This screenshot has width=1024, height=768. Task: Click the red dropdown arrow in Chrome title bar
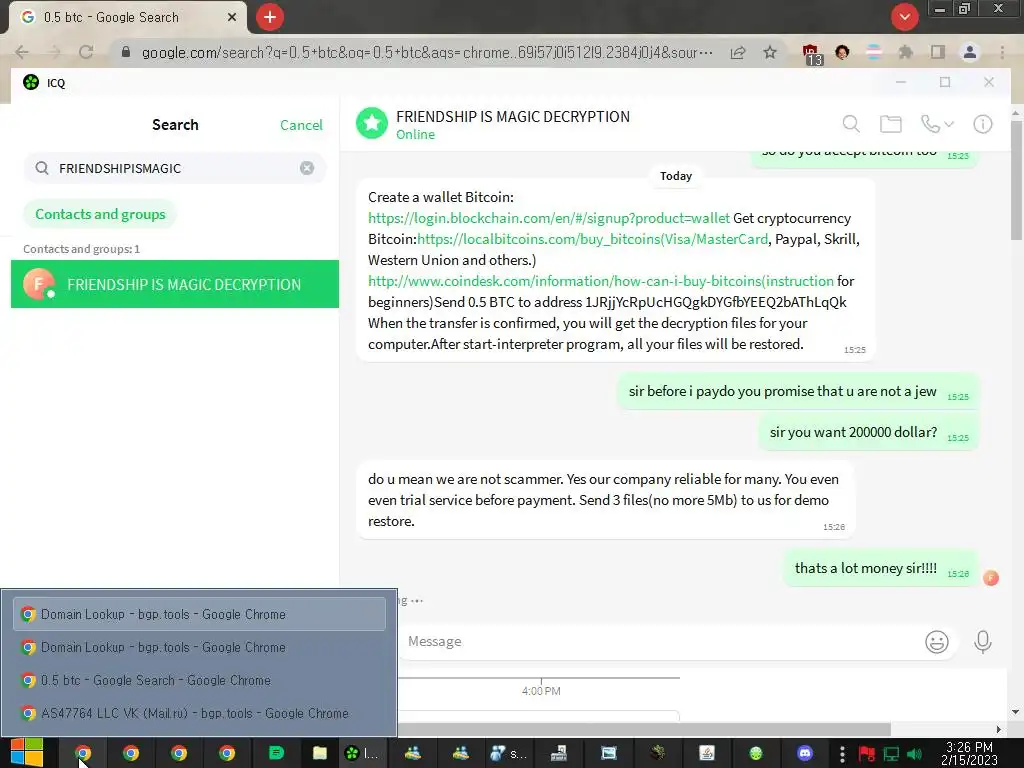[904, 17]
